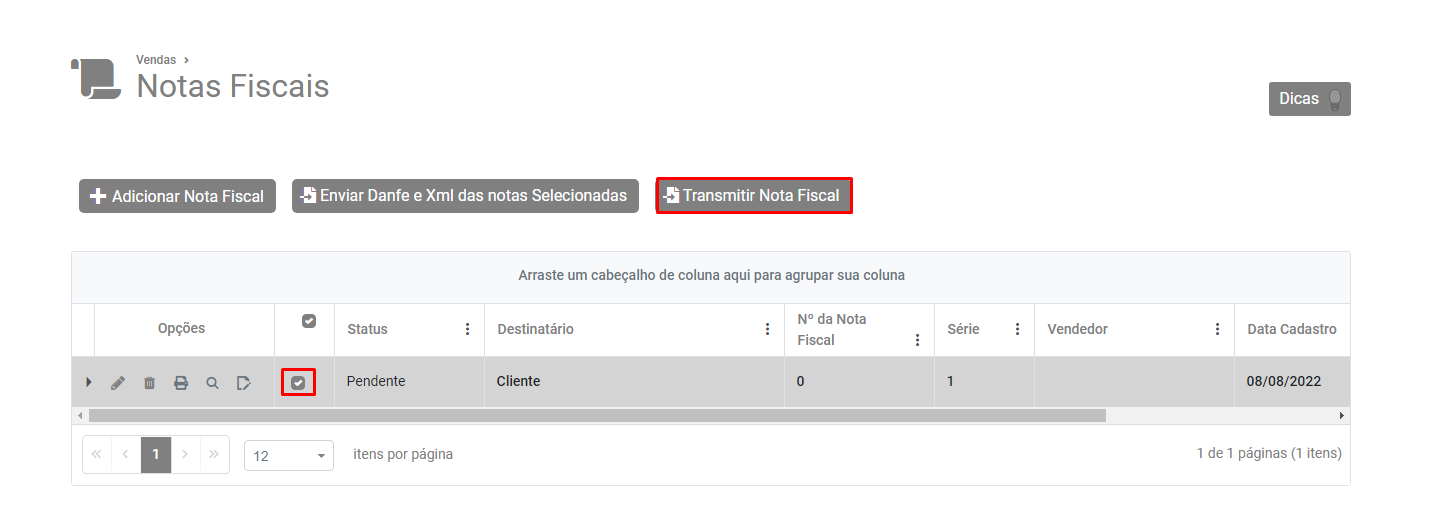
Task: Open the Vendedor column menu
Action: (x=1217, y=329)
